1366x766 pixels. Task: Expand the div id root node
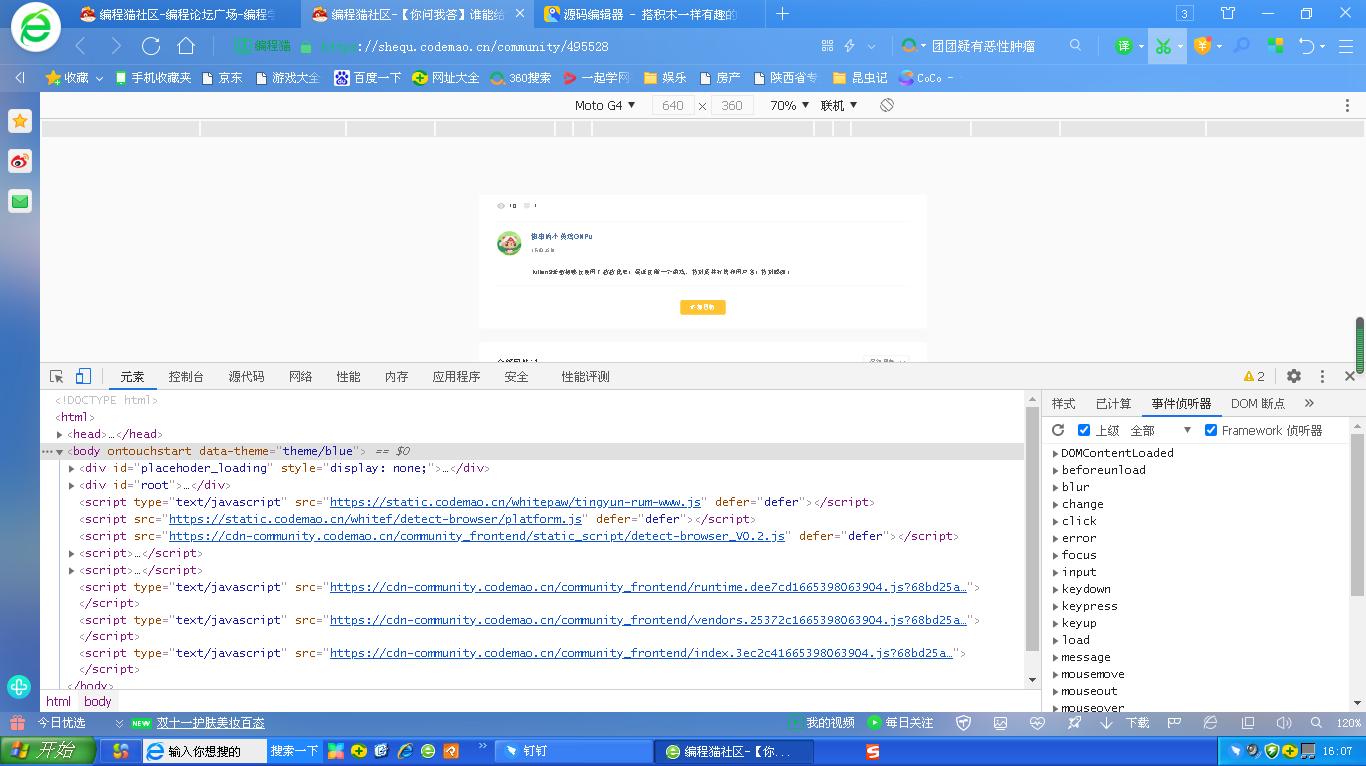point(72,485)
